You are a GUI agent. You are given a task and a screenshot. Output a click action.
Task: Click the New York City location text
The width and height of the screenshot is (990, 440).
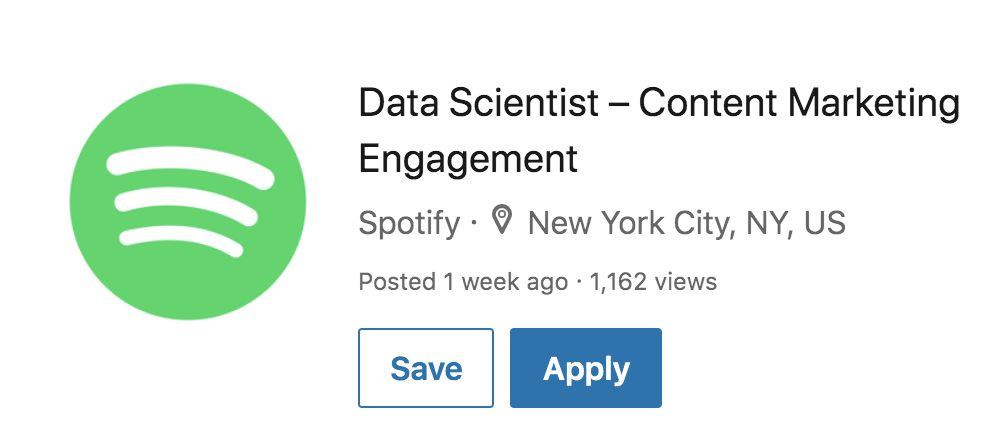pyautogui.click(x=686, y=223)
